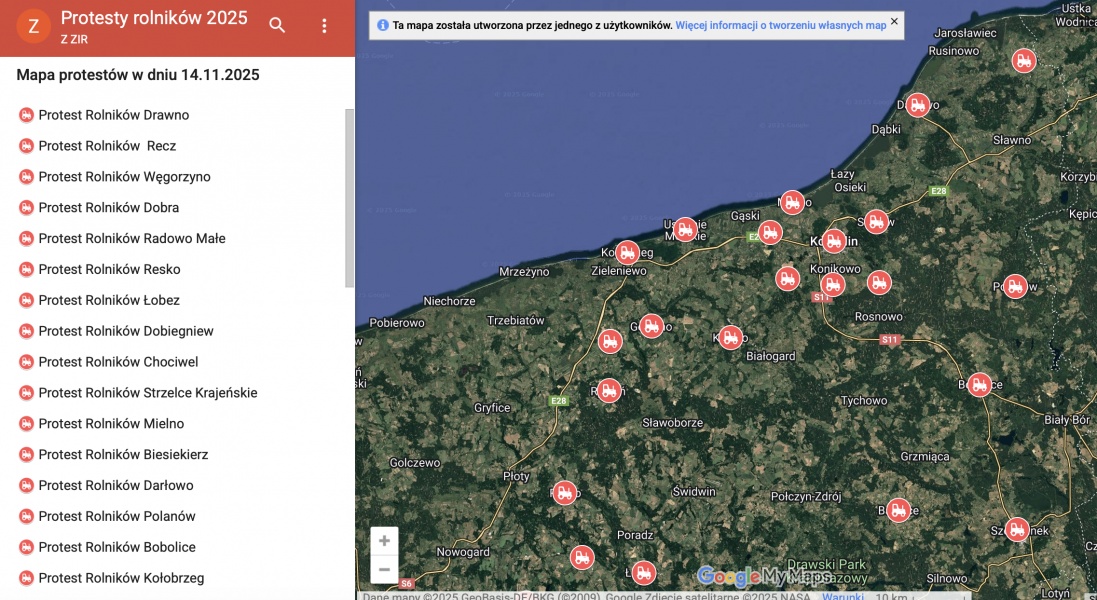The height and width of the screenshot is (600, 1097).
Task: Select Protest Rolników Strzelce Krajeńskie
Action: point(147,393)
